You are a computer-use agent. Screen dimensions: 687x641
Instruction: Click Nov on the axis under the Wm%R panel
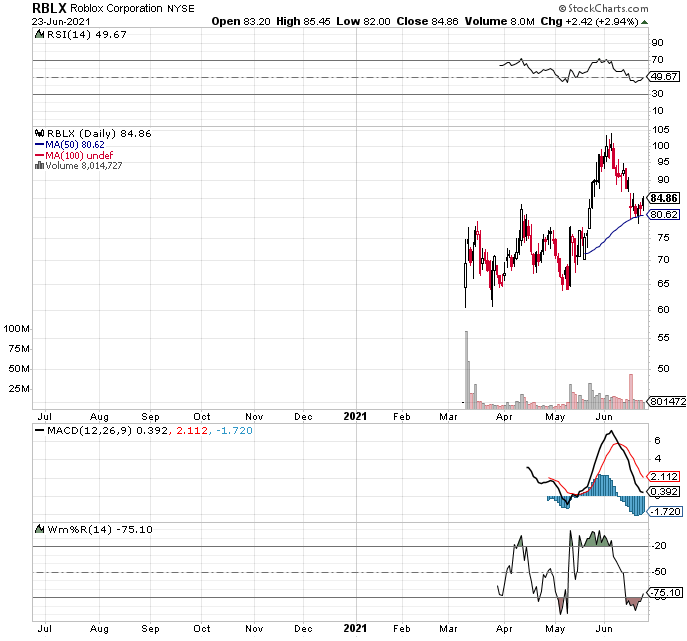click(254, 629)
